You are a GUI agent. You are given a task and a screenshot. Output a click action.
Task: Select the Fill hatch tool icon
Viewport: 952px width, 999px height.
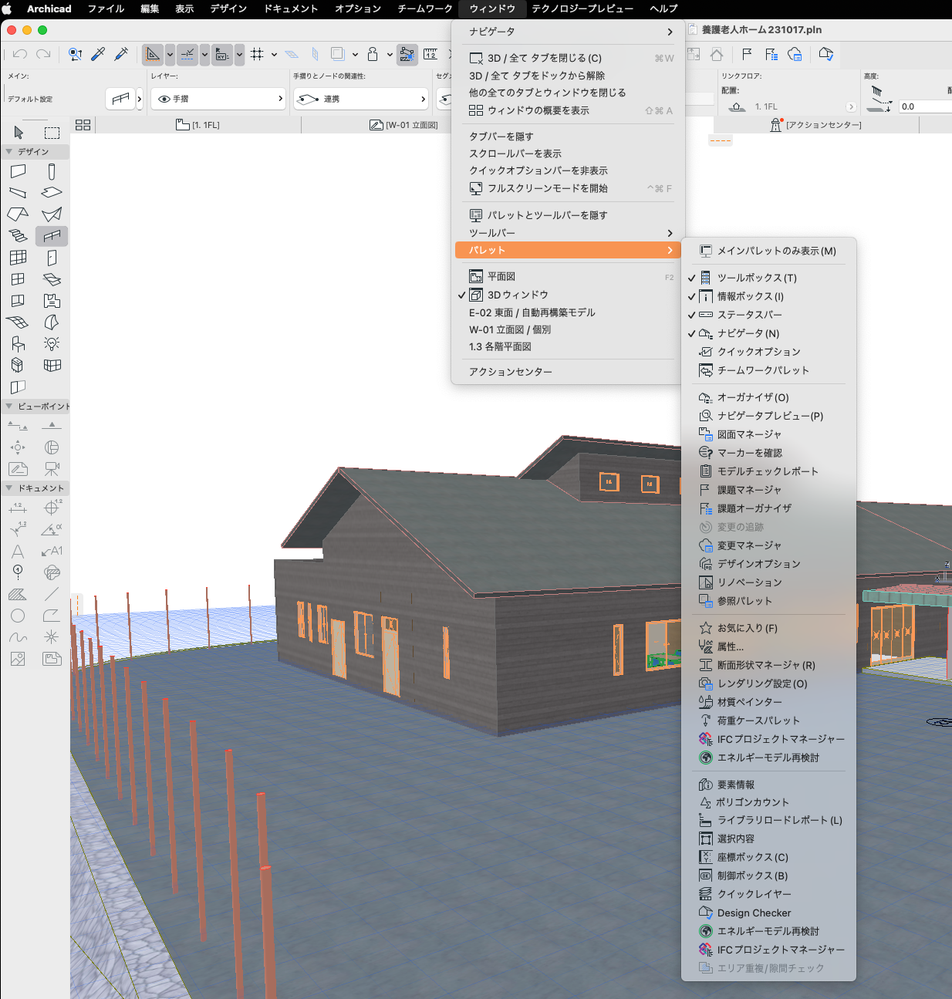coord(18,594)
